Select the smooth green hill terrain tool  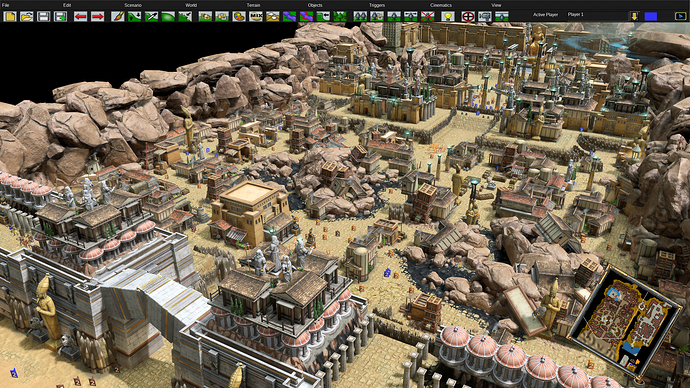(168, 17)
